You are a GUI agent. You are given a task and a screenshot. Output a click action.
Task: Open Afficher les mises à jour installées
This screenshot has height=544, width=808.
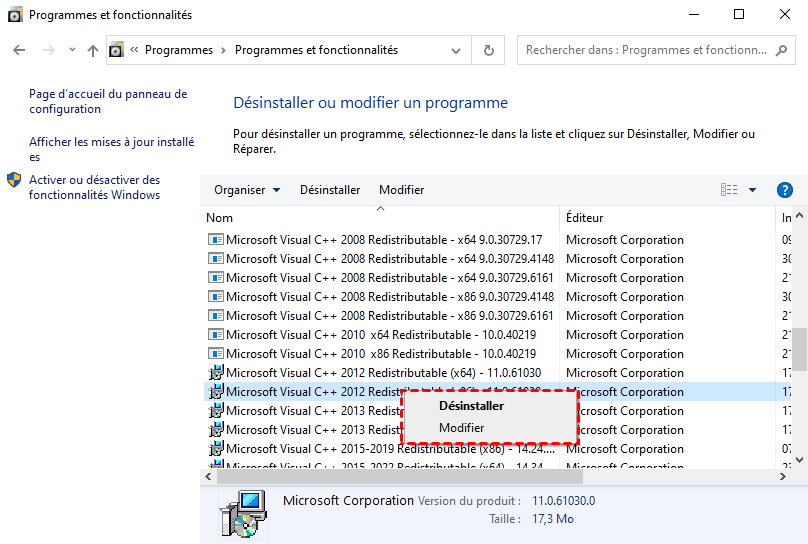[x=111, y=149]
